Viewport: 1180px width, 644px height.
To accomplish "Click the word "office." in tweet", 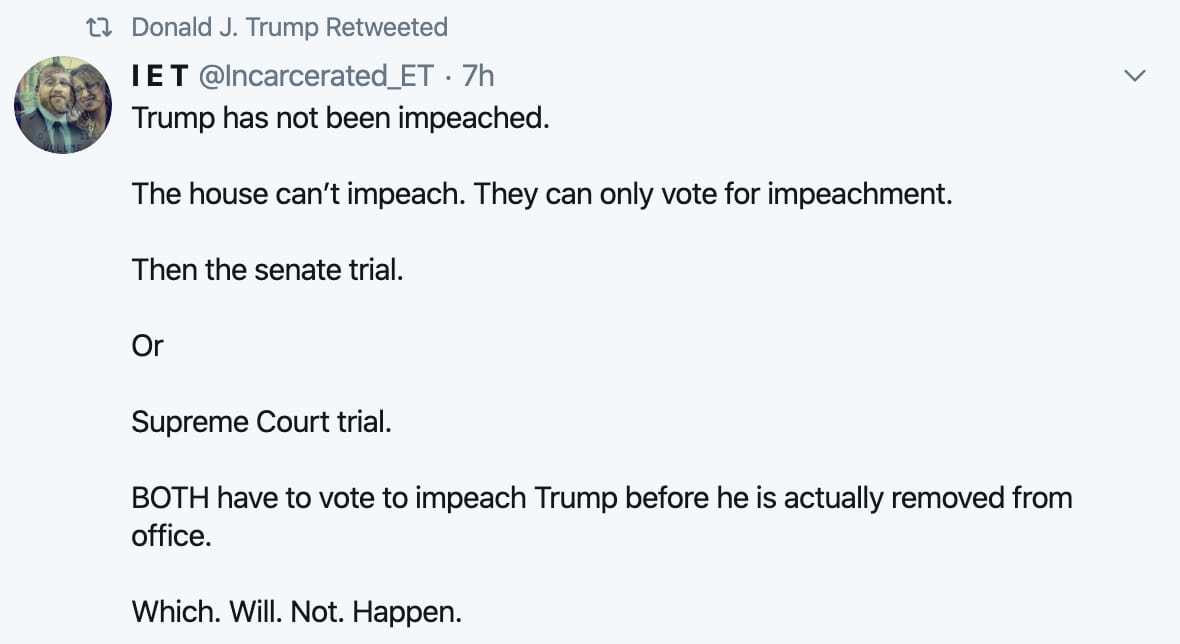I will tap(171, 535).
